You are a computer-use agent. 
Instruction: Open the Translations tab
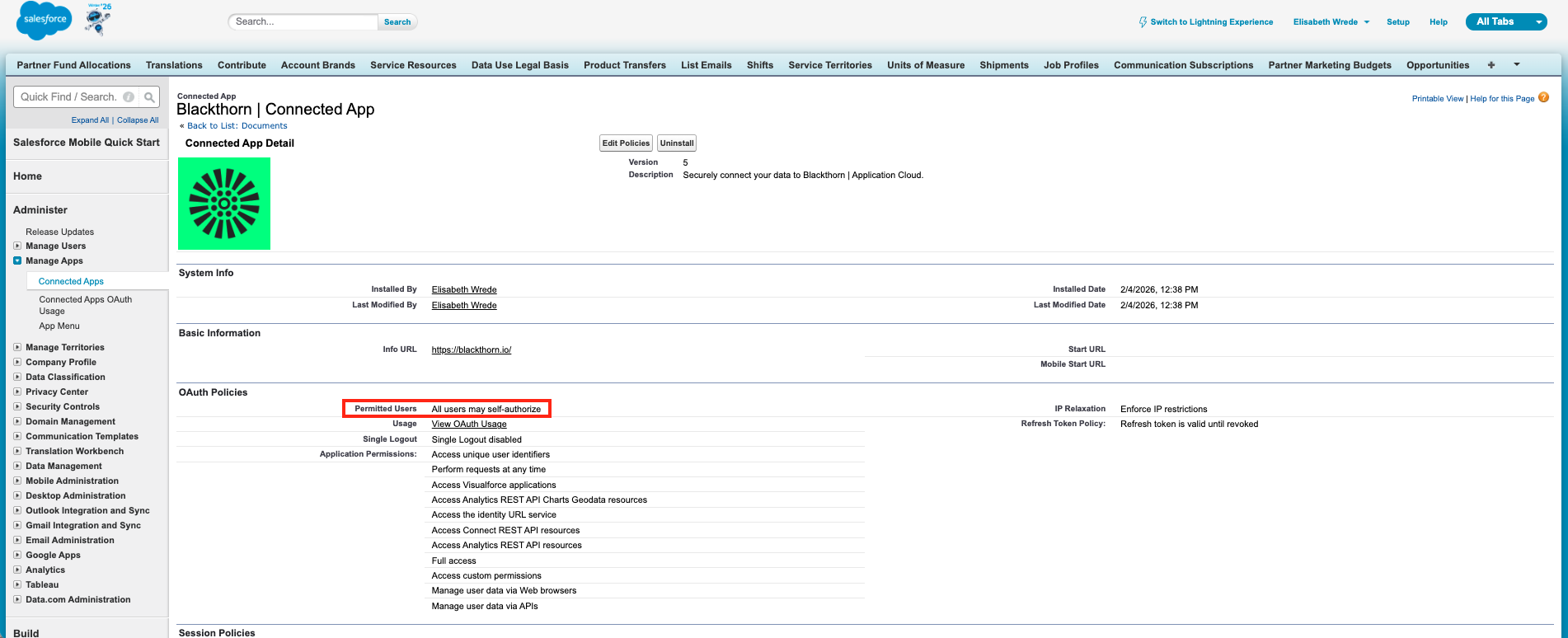tap(174, 65)
